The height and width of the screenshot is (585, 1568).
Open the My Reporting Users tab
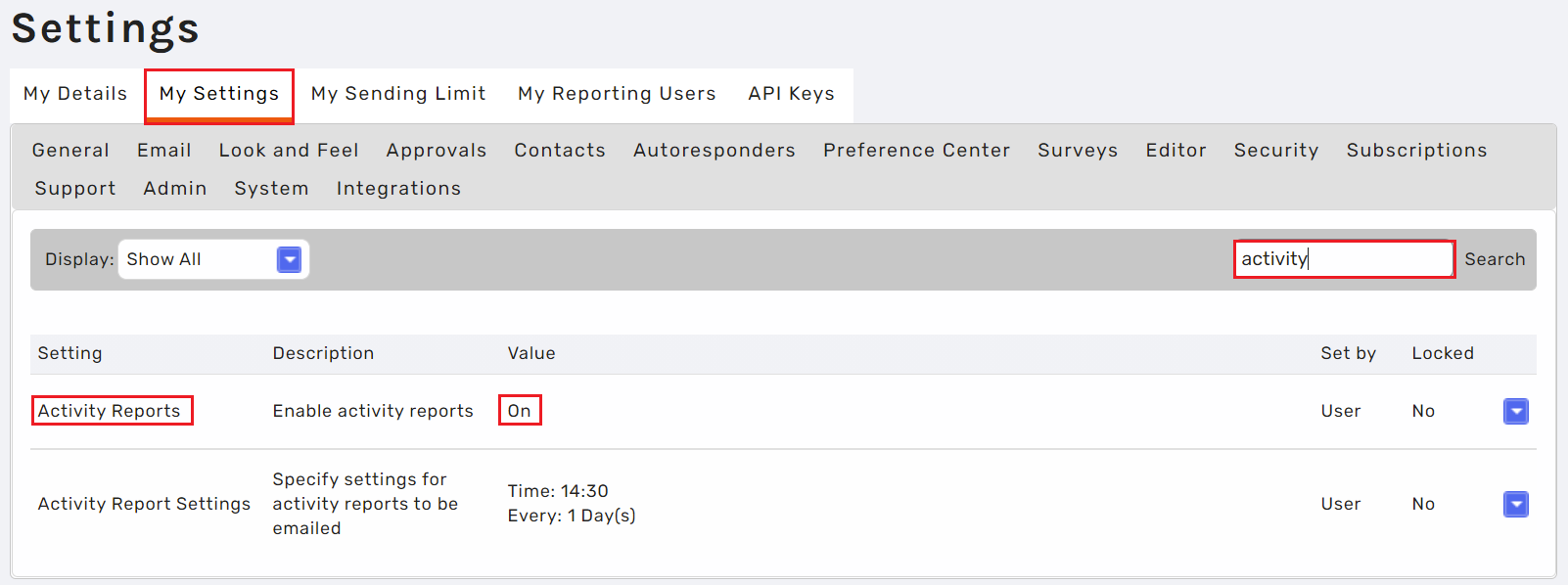(617, 94)
